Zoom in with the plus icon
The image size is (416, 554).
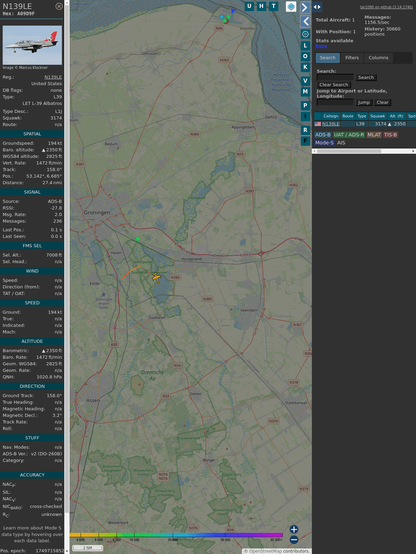(x=294, y=529)
